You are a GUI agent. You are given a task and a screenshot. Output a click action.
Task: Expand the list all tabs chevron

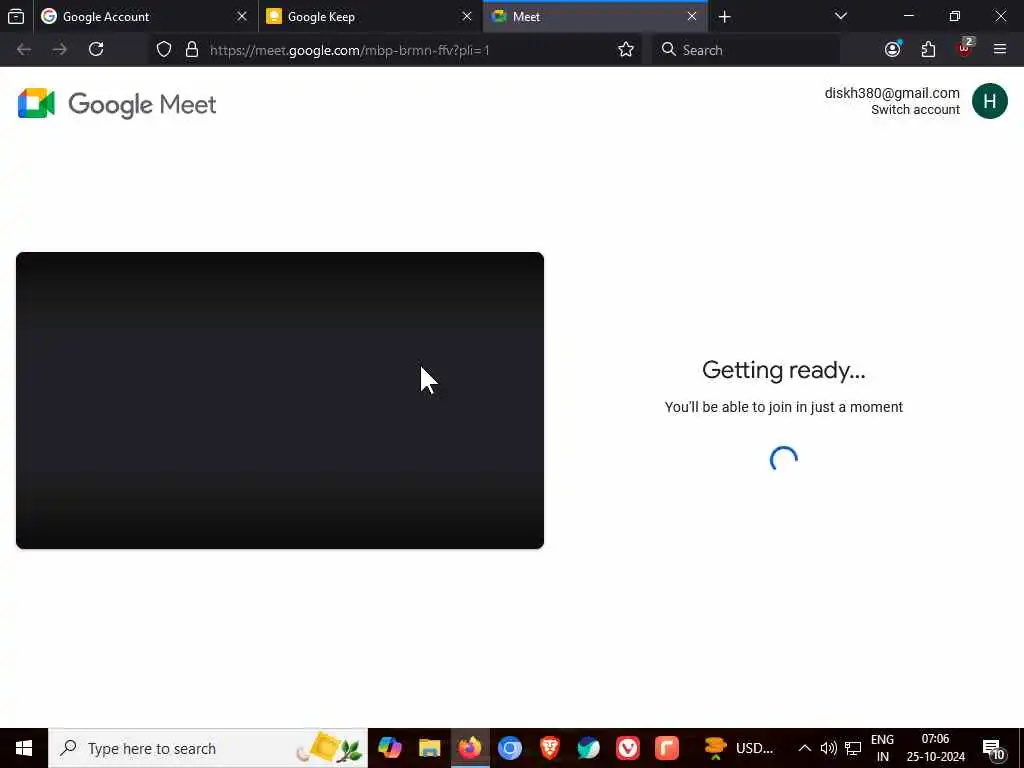coord(840,16)
